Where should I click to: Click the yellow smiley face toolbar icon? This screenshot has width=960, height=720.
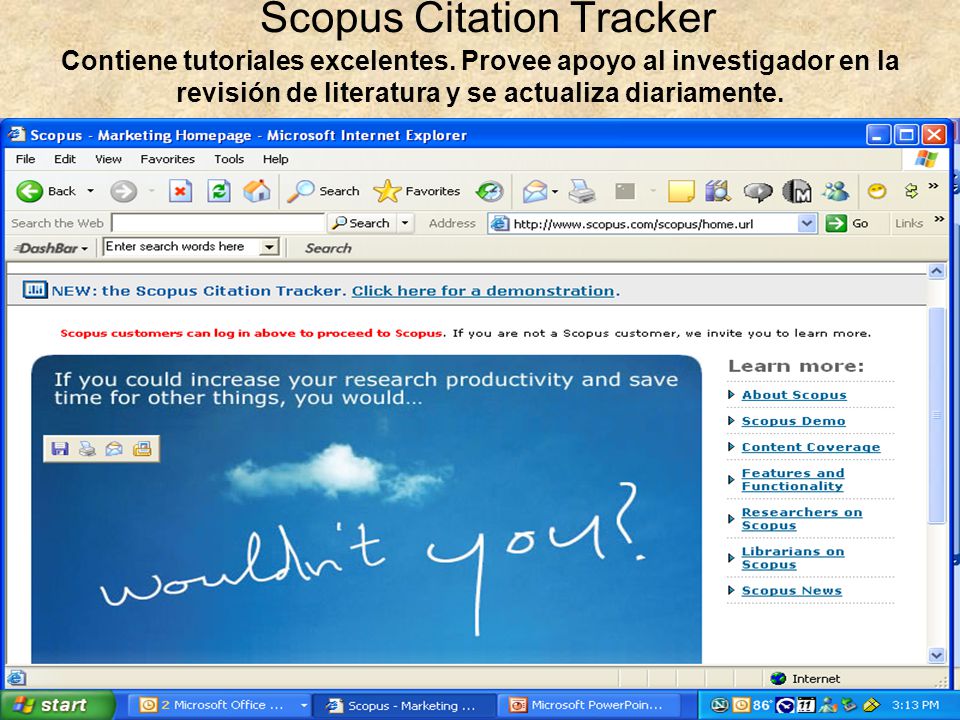[877, 192]
